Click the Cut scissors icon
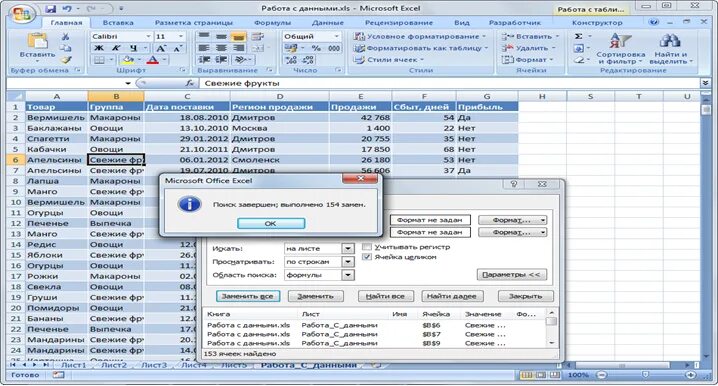The width and height of the screenshot is (718, 386). pos(65,37)
